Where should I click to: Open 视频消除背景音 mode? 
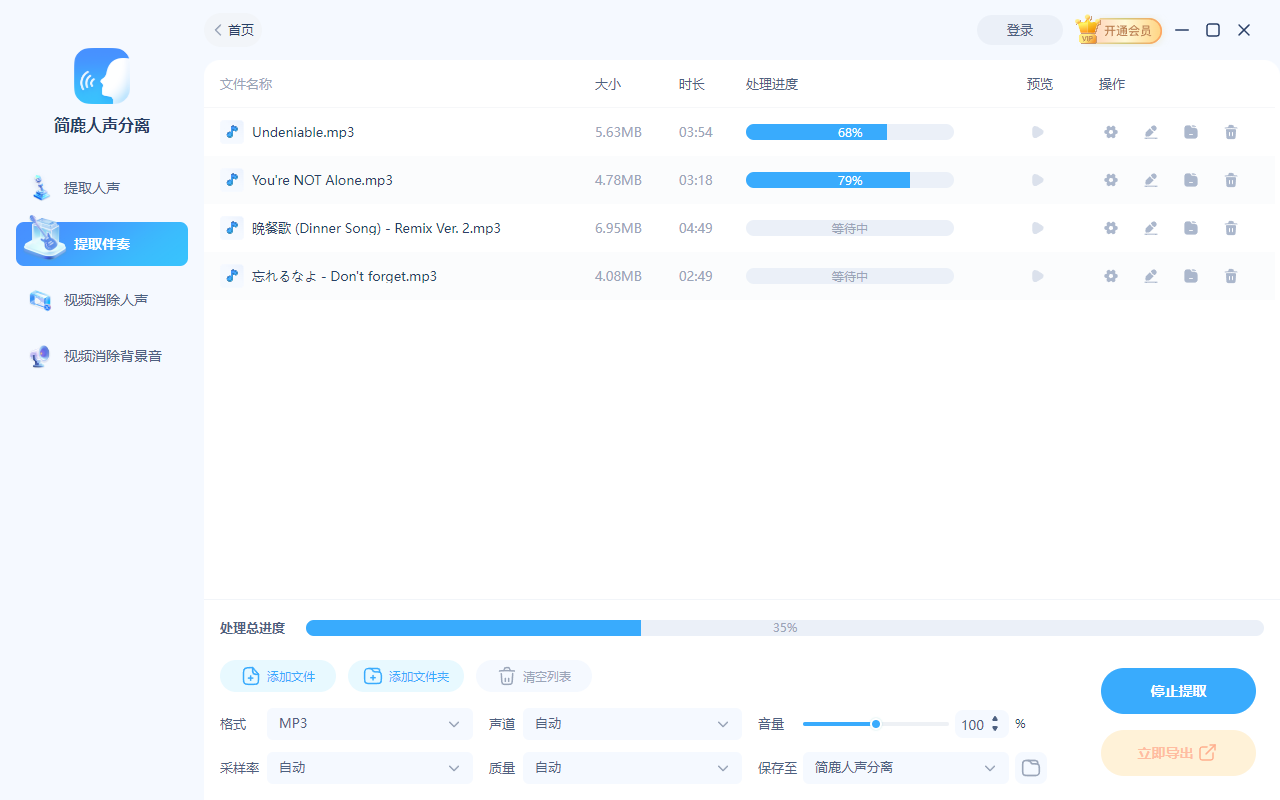click(102, 356)
